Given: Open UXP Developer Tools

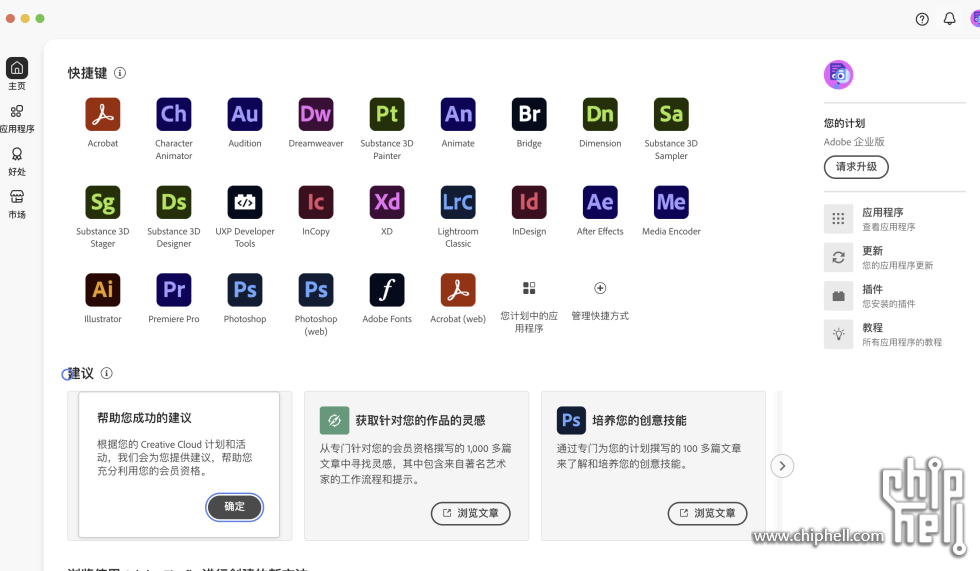Looking at the screenshot, I should [x=245, y=202].
